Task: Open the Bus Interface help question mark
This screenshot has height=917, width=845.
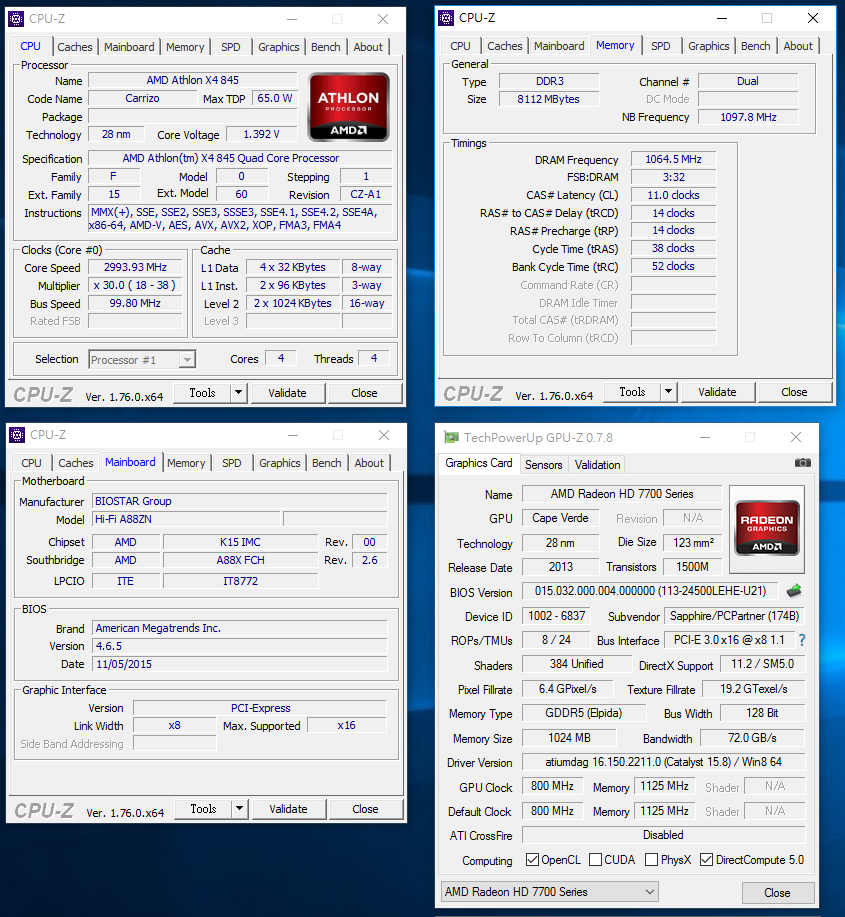Action: (802, 640)
